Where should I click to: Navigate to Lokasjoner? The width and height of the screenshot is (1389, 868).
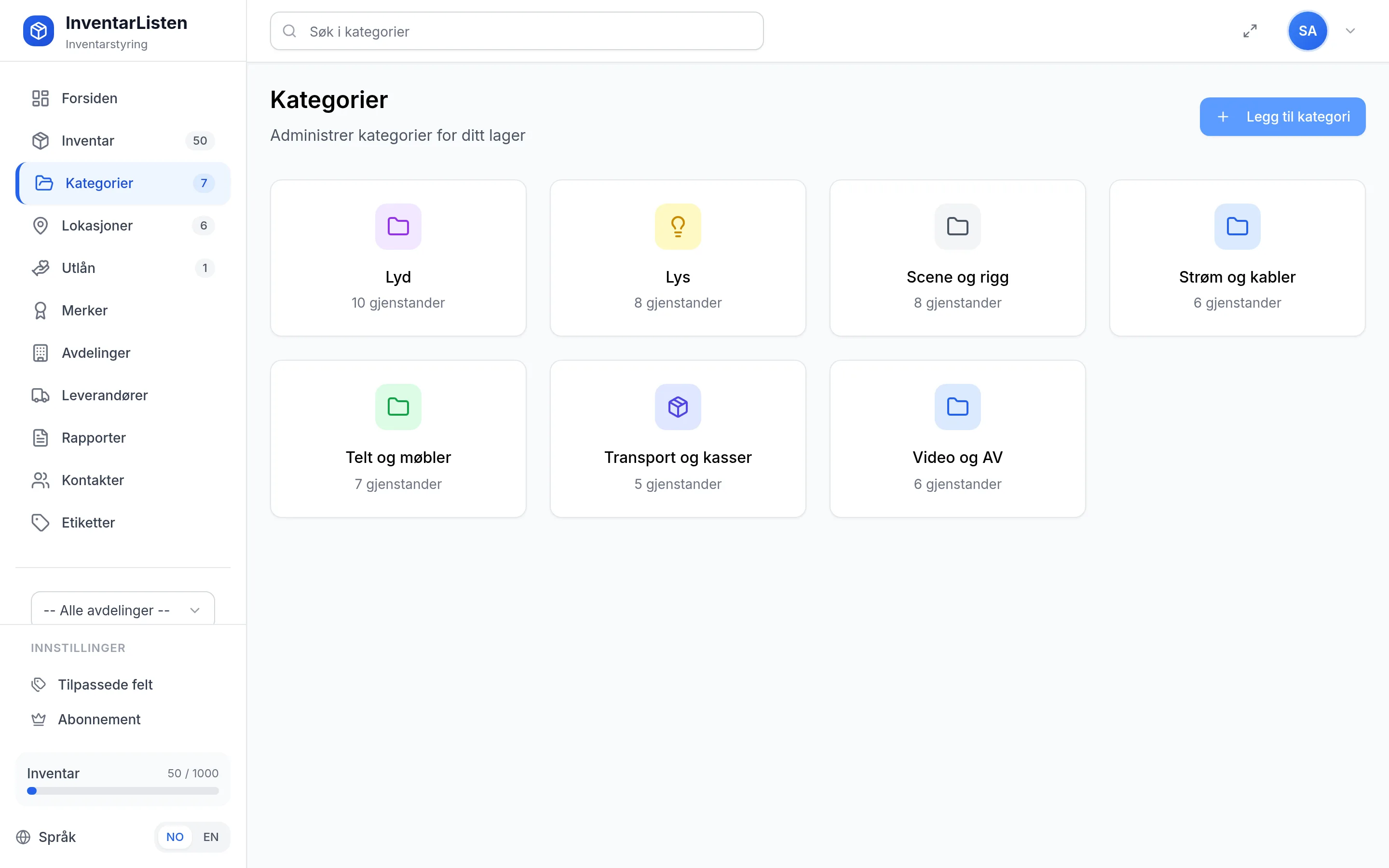(123, 226)
